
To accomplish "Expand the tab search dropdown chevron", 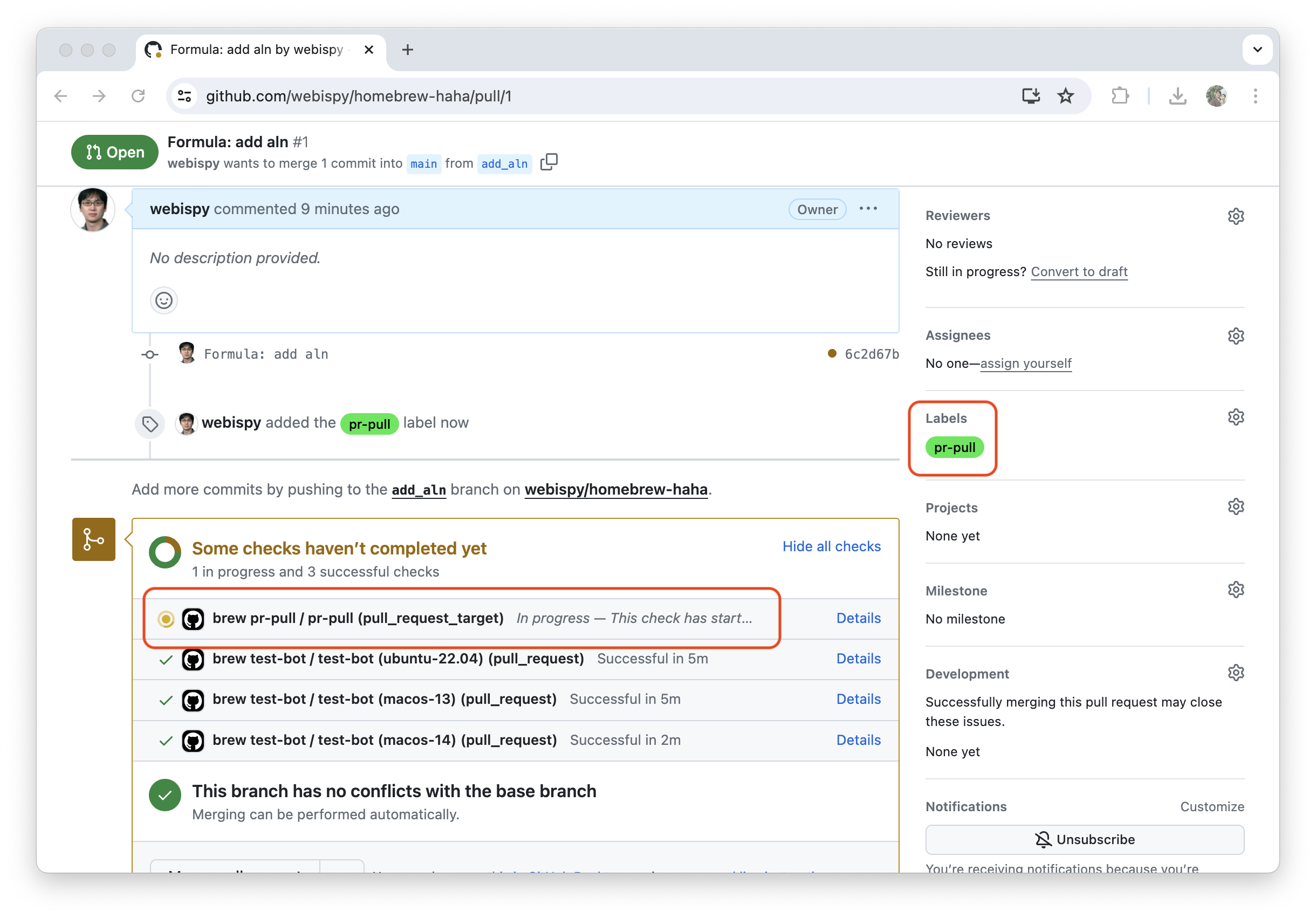I will 1258,50.
